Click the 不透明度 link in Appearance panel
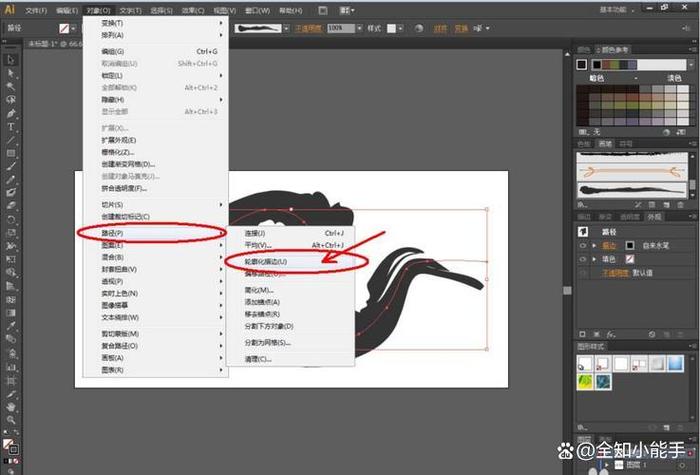The height and width of the screenshot is (475, 700). 615,273
